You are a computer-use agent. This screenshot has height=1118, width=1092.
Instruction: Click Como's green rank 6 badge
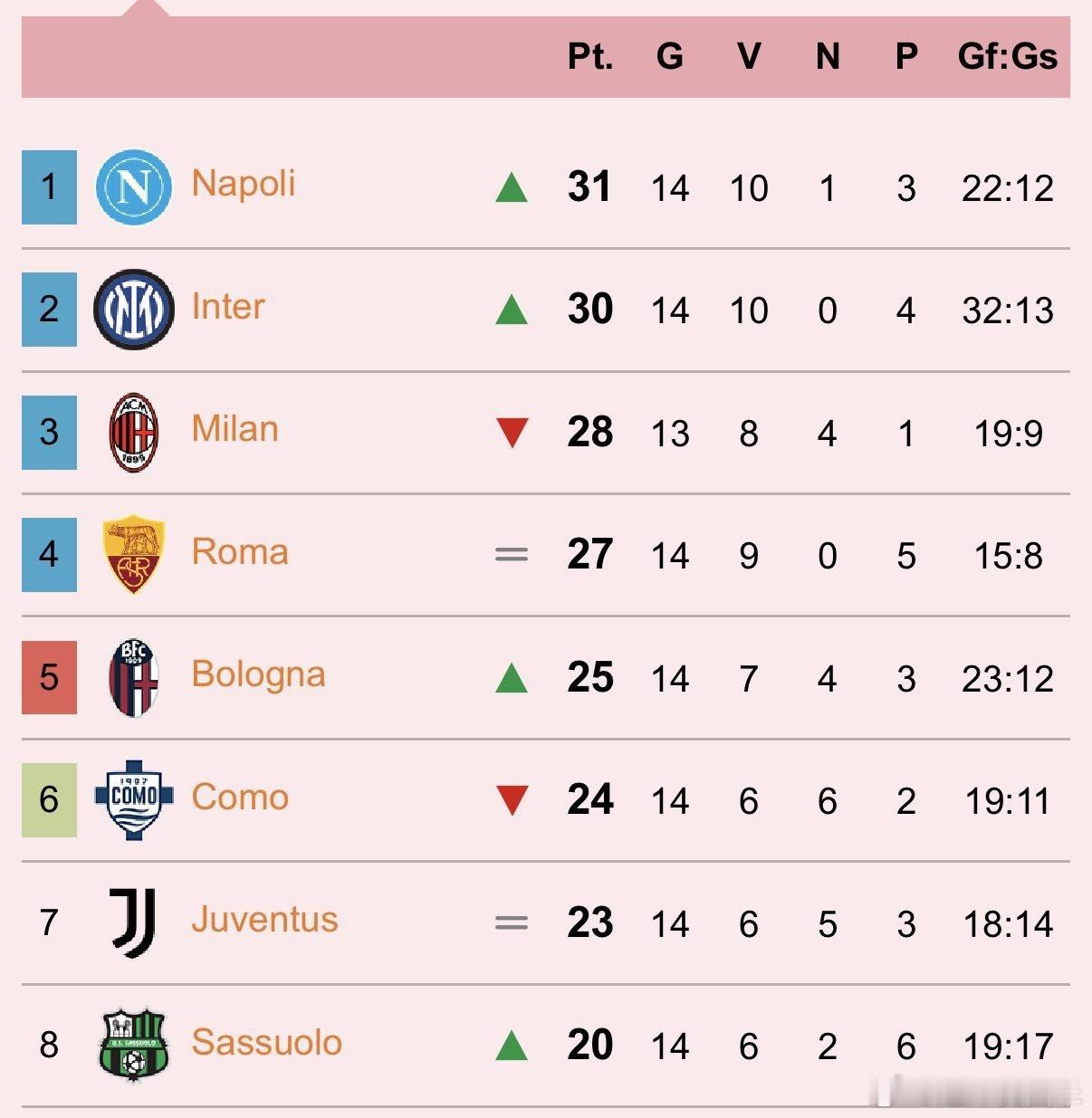(x=49, y=799)
